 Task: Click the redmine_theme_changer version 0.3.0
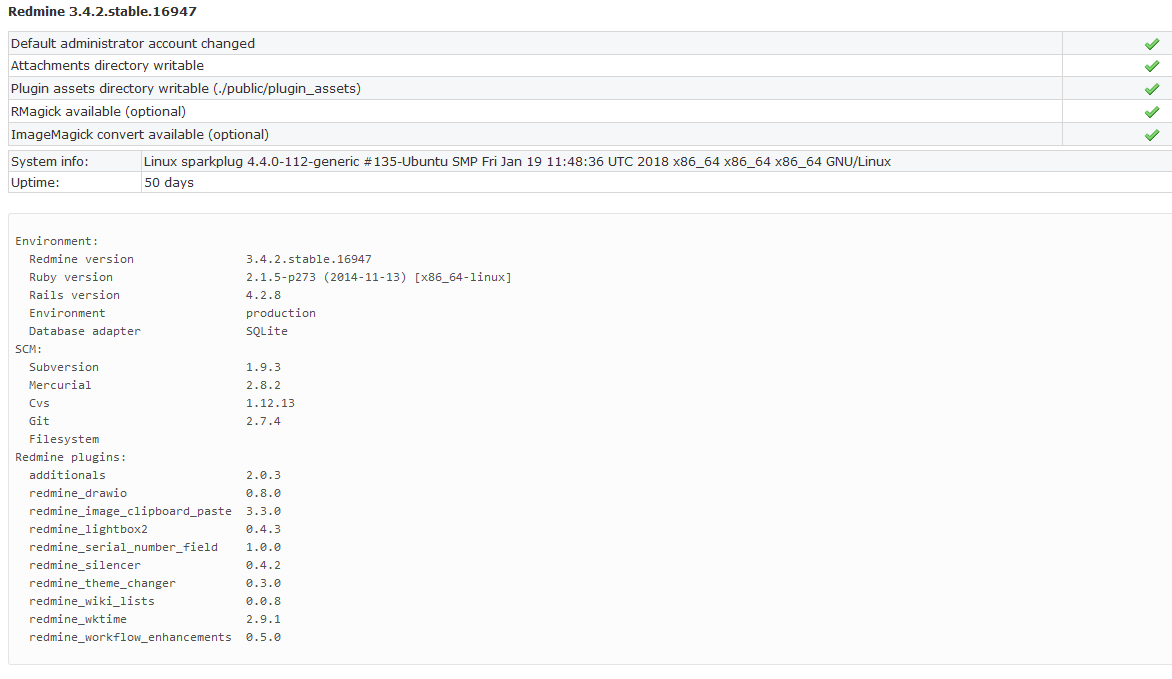[263, 583]
